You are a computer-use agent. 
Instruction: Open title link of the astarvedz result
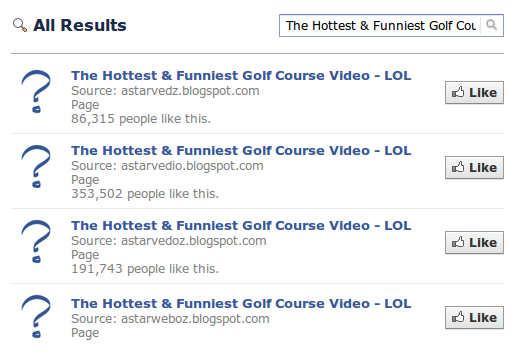(241, 76)
